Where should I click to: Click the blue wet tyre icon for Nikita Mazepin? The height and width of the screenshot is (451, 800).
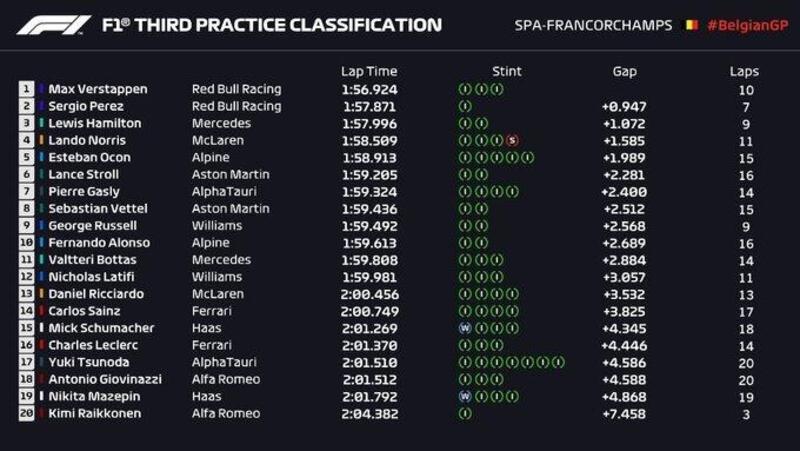pos(464,396)
